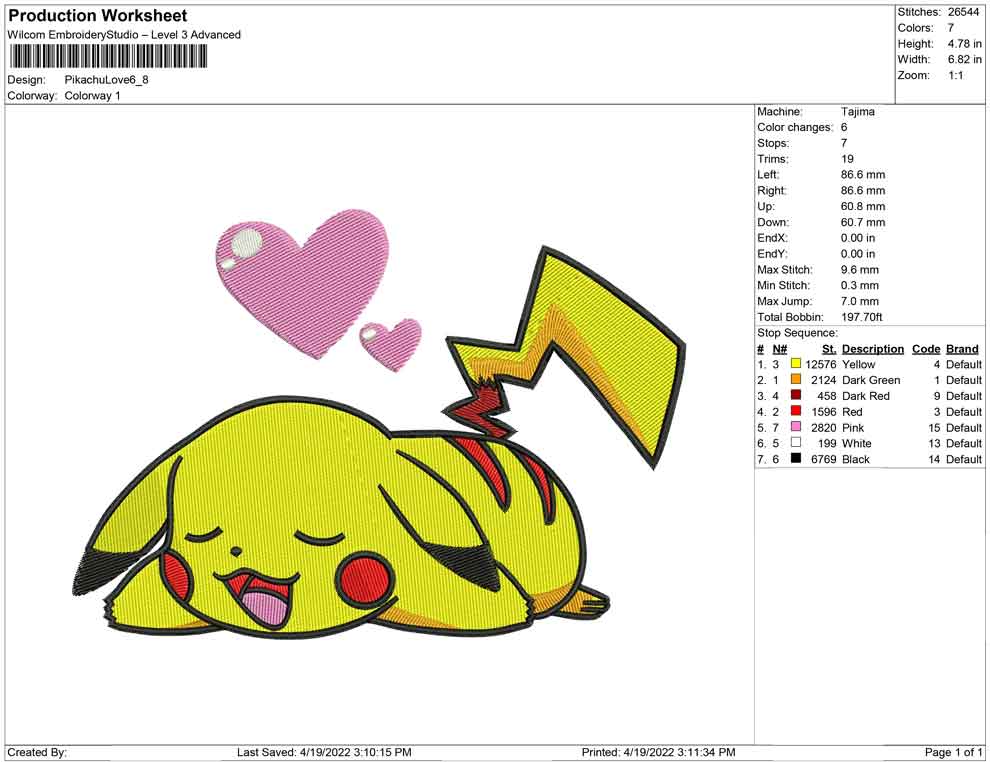Viewport: 990px width, 762px height.
Task: Click the Description column header
Action: (x=873, y=349)
